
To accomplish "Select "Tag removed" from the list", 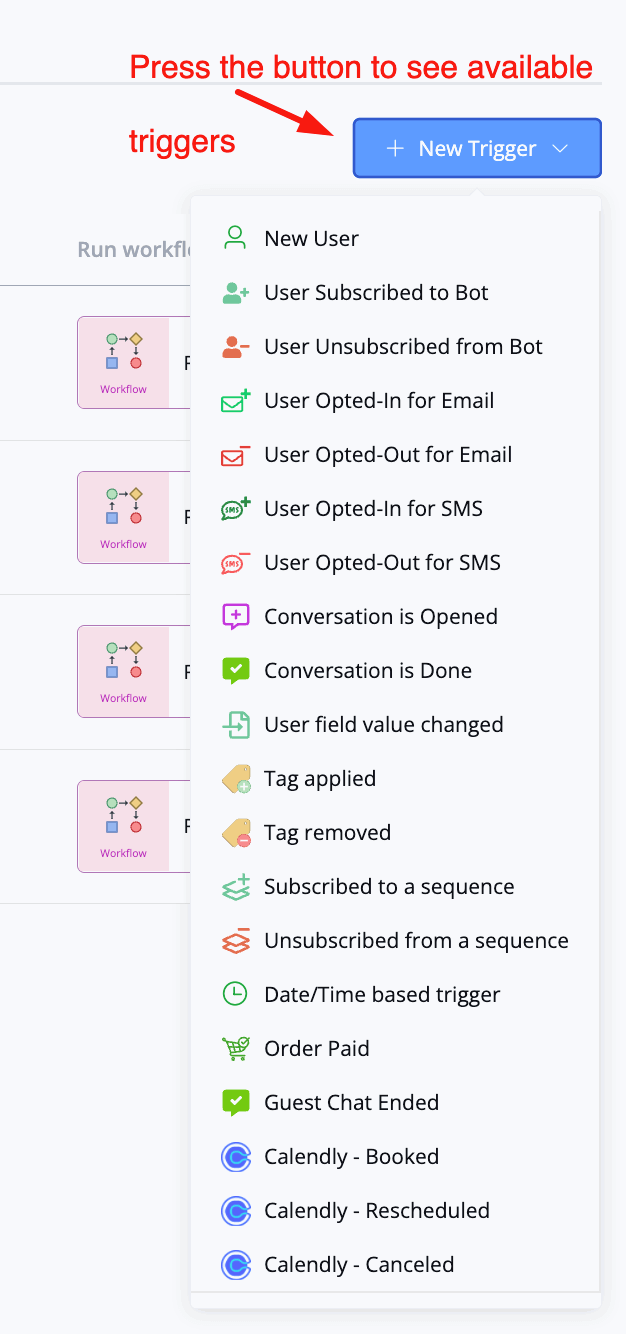I will [x=327, y=833].
